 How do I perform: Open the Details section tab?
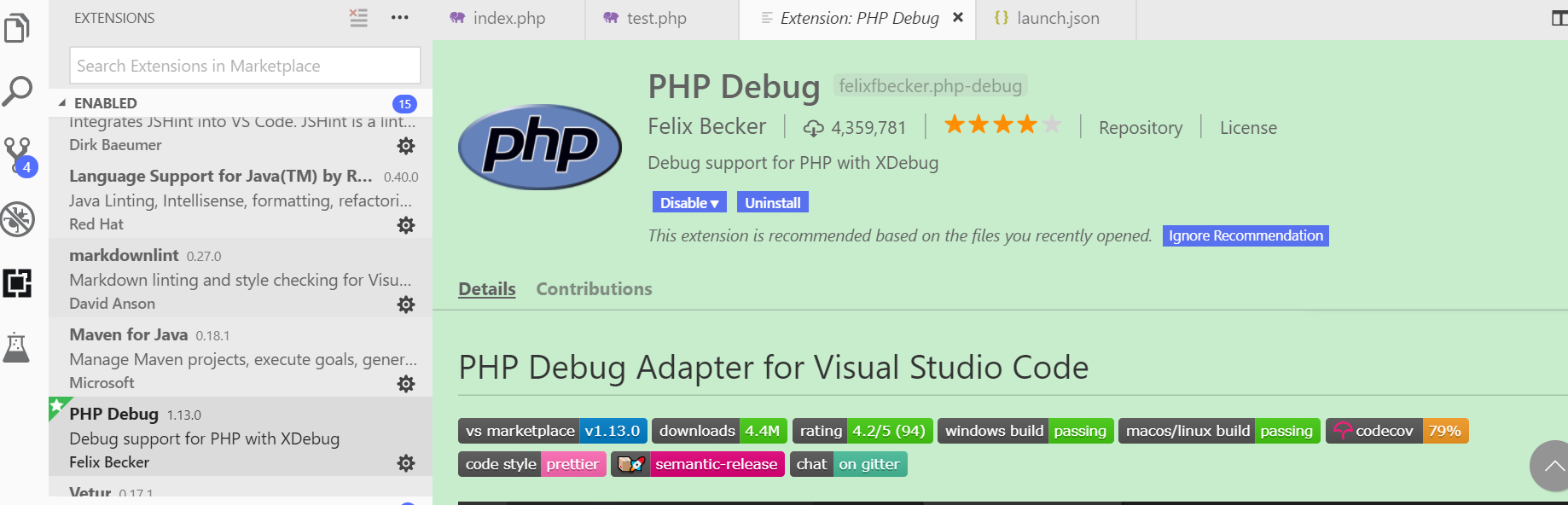pos(487,289)
